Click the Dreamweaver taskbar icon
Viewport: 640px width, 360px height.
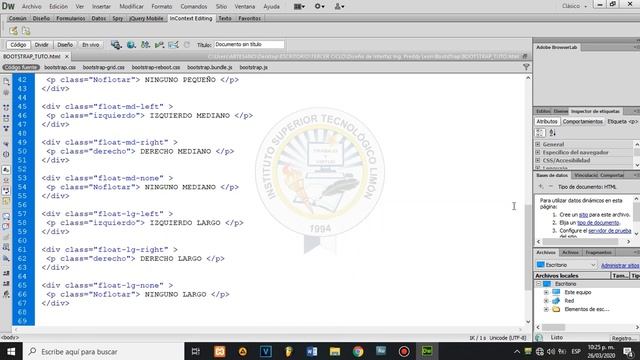point(427,351)
